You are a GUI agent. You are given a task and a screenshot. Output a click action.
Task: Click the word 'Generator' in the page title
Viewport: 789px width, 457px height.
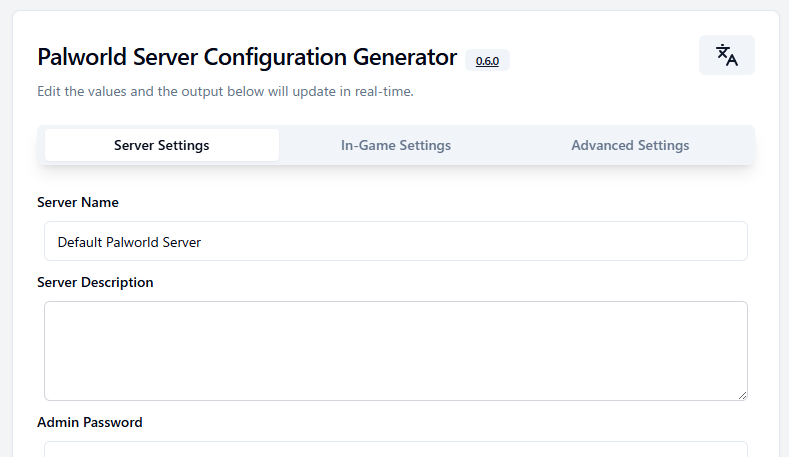pos(405,57)
